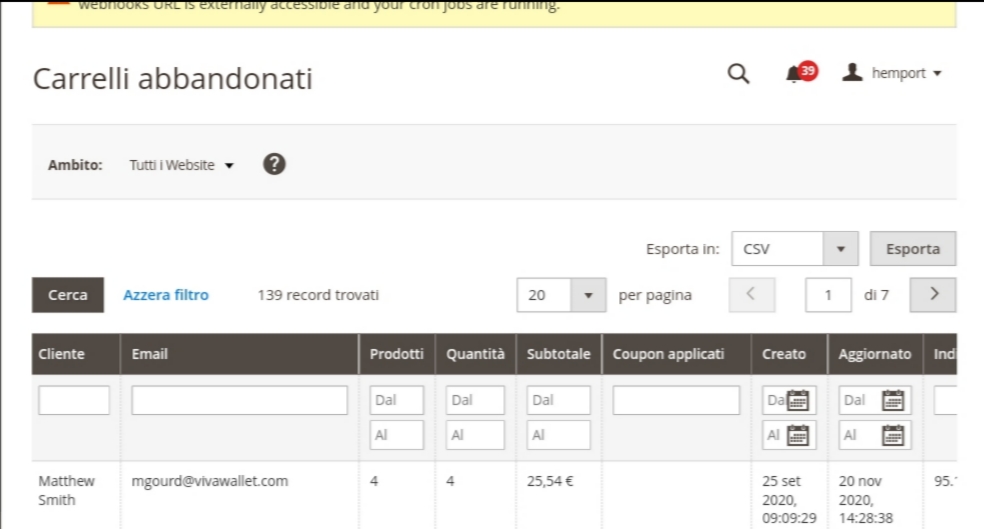The image size is (984, 529).
Task: Expand the Tutti i Website scope selector
Action: click(x=181, y=165)
